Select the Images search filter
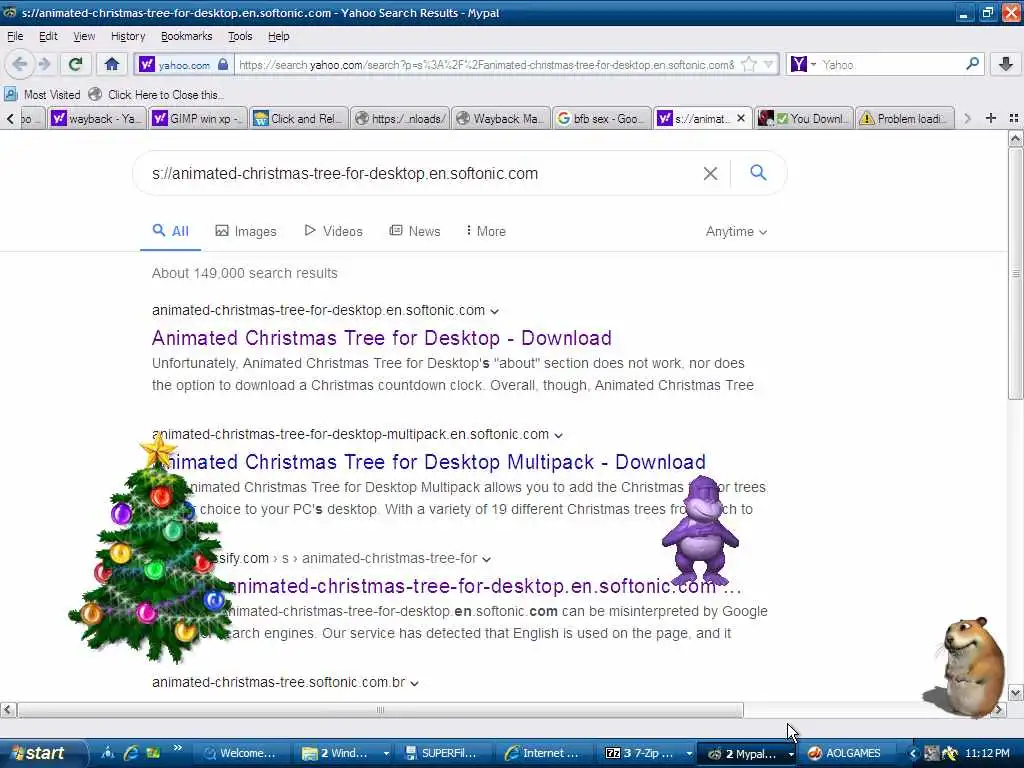The height and width of the screenshot is (768, 1024). coord(246,231)
